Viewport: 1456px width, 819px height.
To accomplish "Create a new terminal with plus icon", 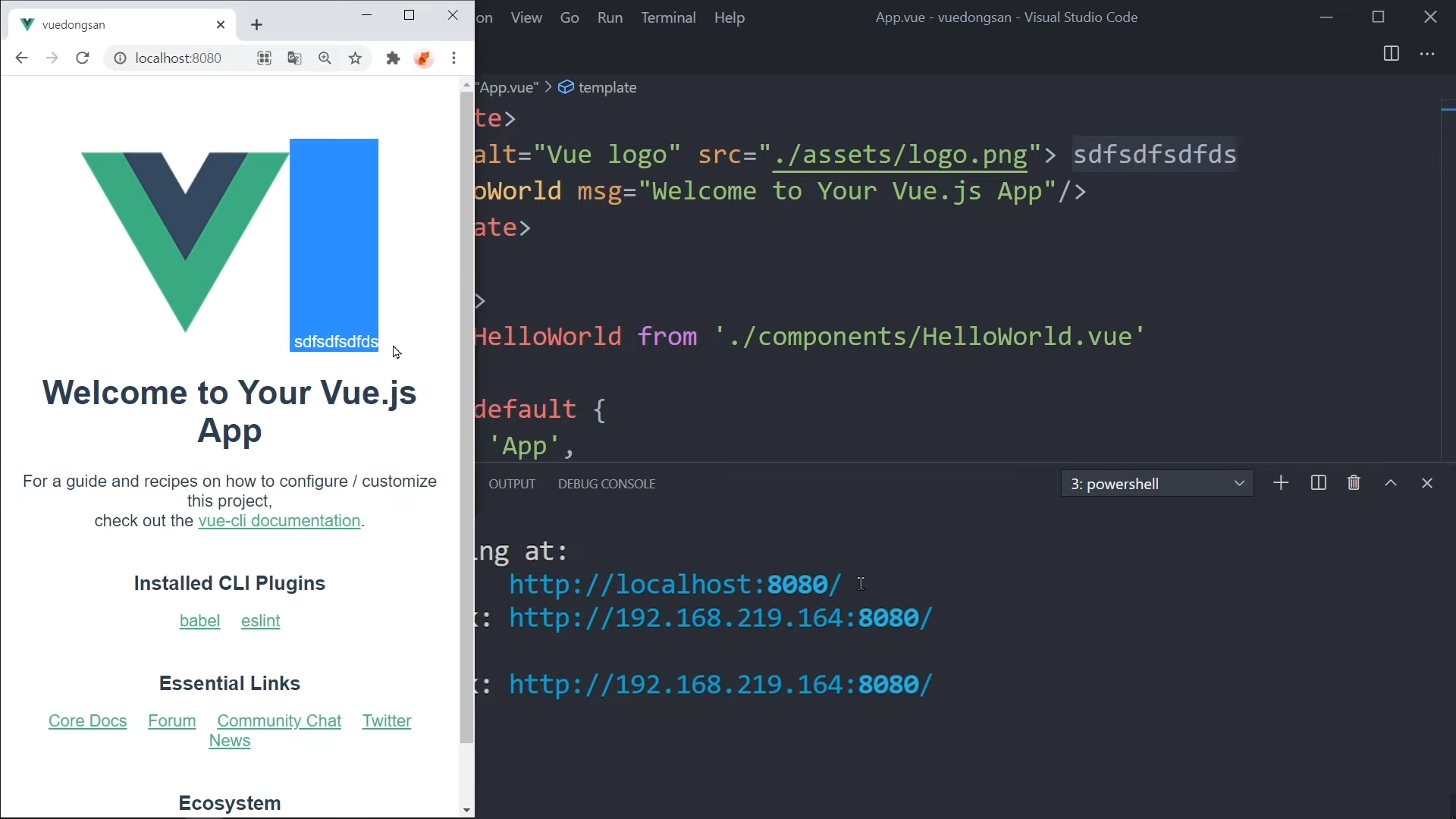I will pos(1281,483).
